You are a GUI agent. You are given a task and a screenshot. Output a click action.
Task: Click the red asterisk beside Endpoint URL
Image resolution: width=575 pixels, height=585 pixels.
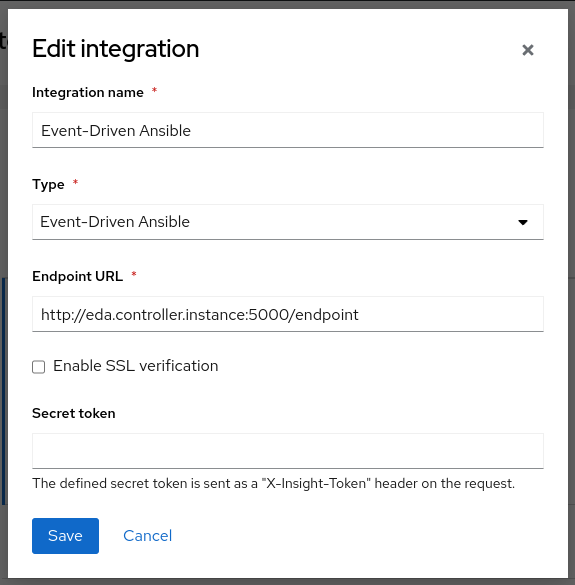134,274
